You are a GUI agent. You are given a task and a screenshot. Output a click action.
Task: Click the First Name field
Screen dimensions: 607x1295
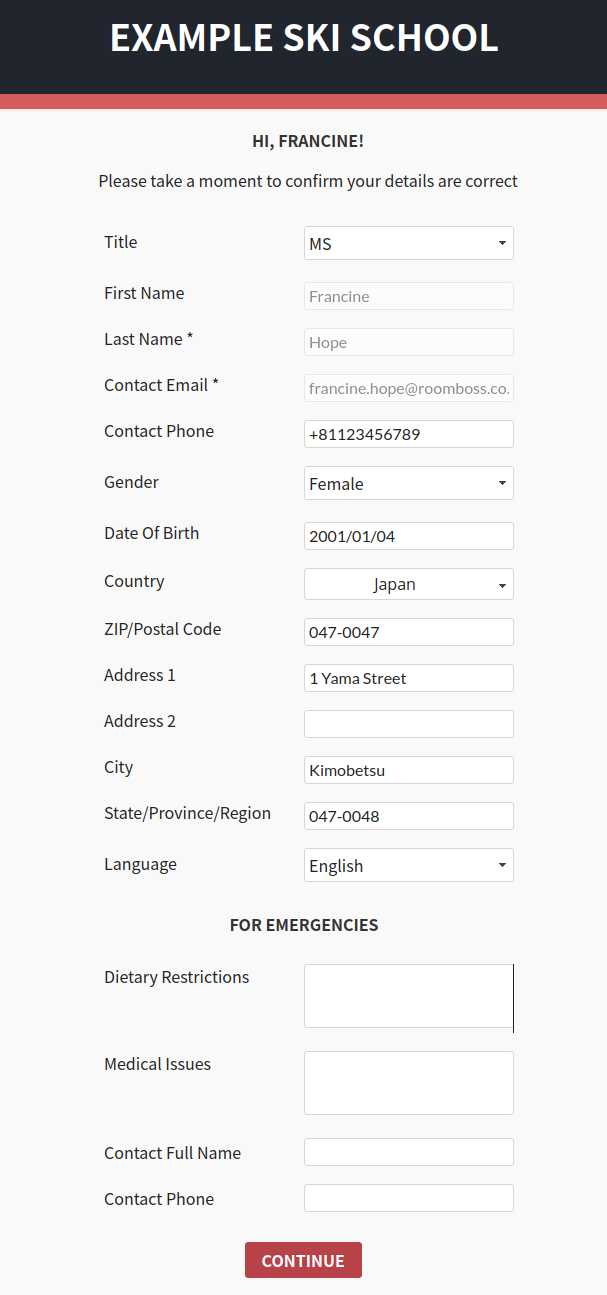408,296
